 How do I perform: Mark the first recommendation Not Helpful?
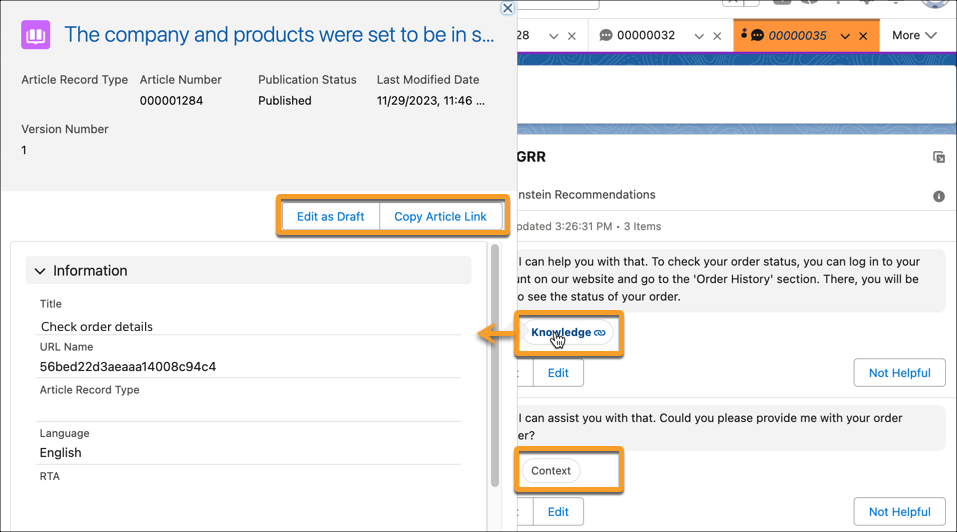[x=899, y=373]
